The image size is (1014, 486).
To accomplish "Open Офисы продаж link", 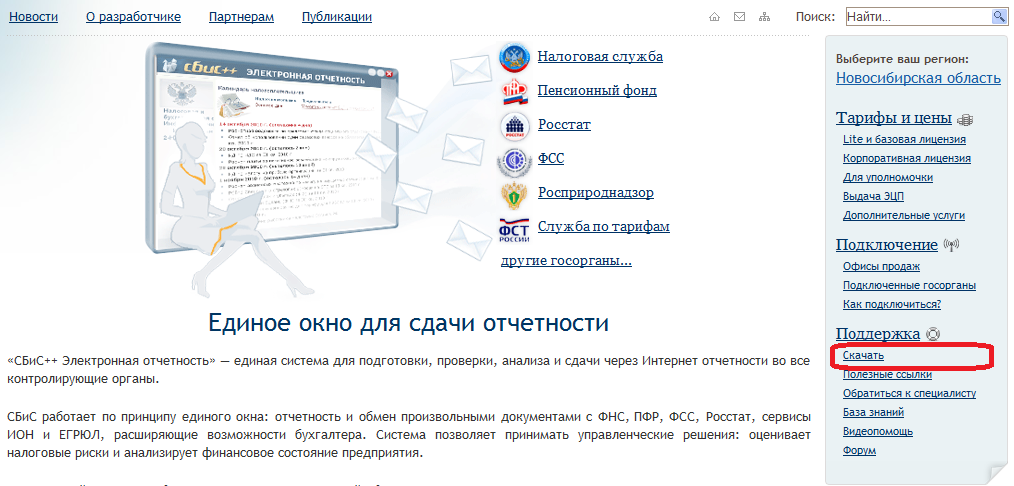I will (x=881, y=266).
